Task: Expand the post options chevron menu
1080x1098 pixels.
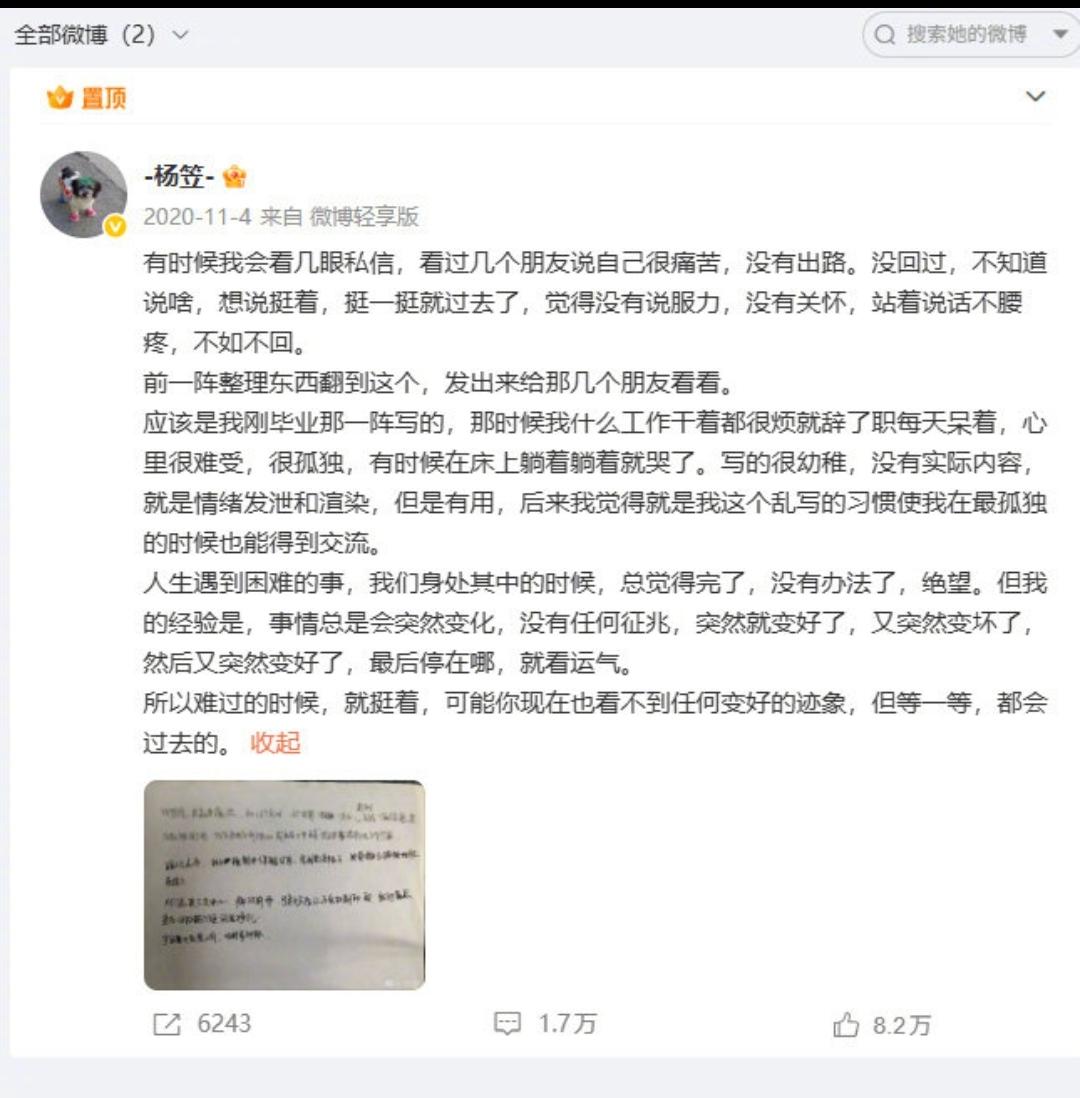Action: pos(1035,97)
